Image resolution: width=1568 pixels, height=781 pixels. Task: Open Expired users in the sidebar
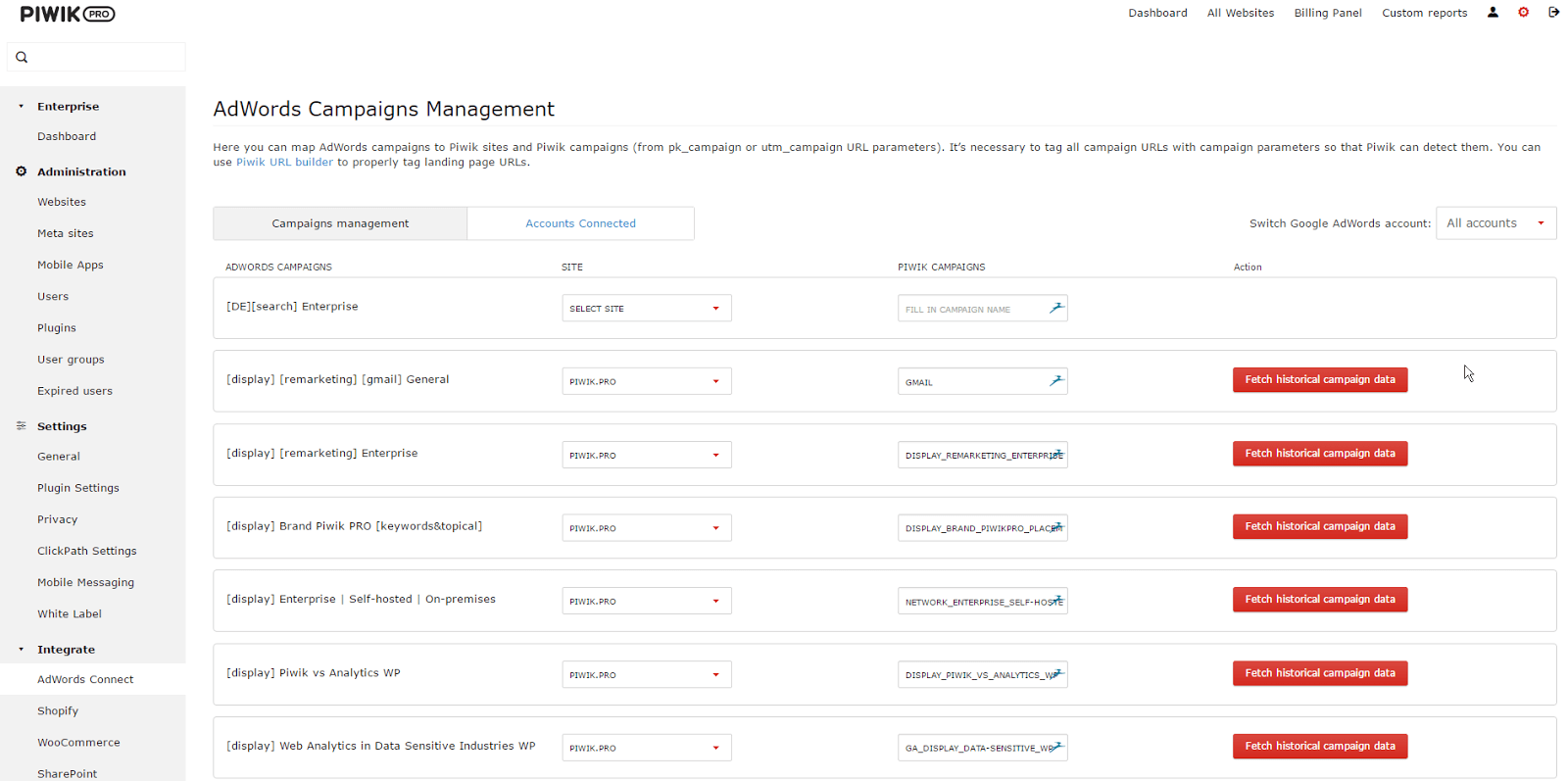pyautogui.click(x=74, y=391)
